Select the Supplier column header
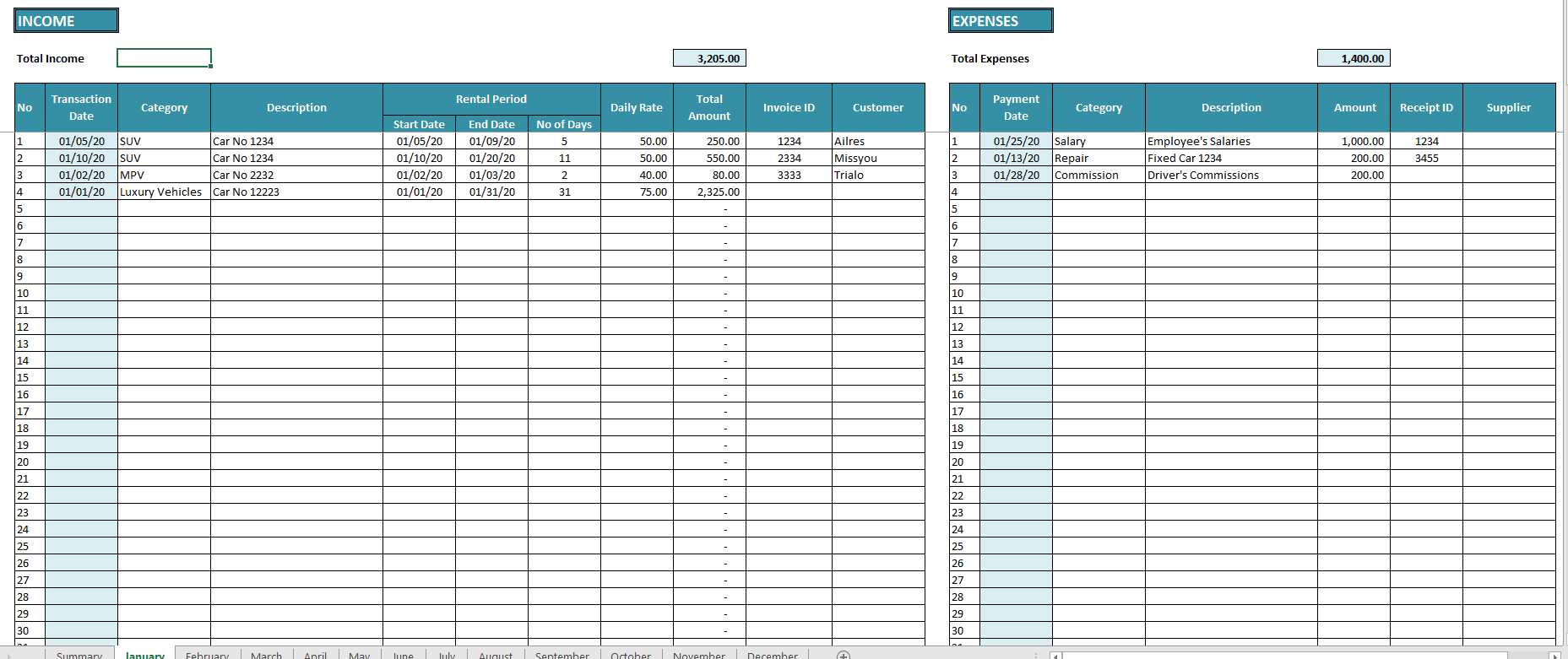This screenshot has width=1568, height=659. click(x=1508, y=107)
